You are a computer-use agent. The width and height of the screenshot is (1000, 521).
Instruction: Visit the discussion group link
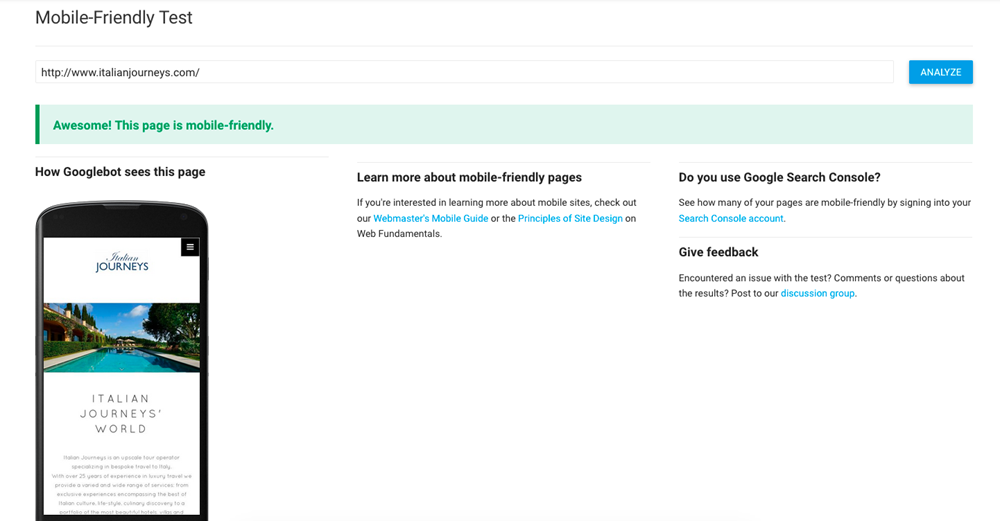[818, 293]
